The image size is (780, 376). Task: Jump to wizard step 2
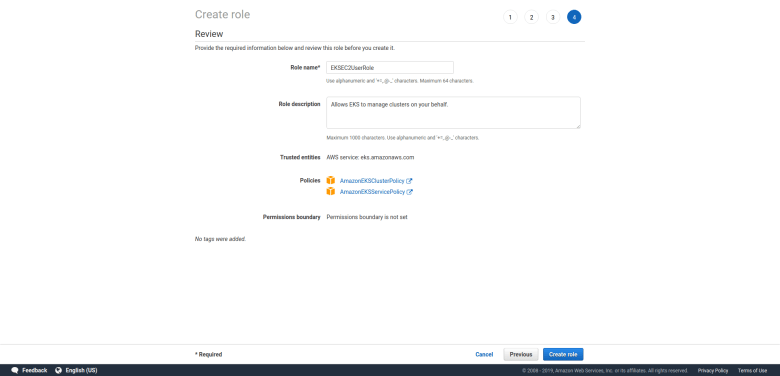pos(531,17)
